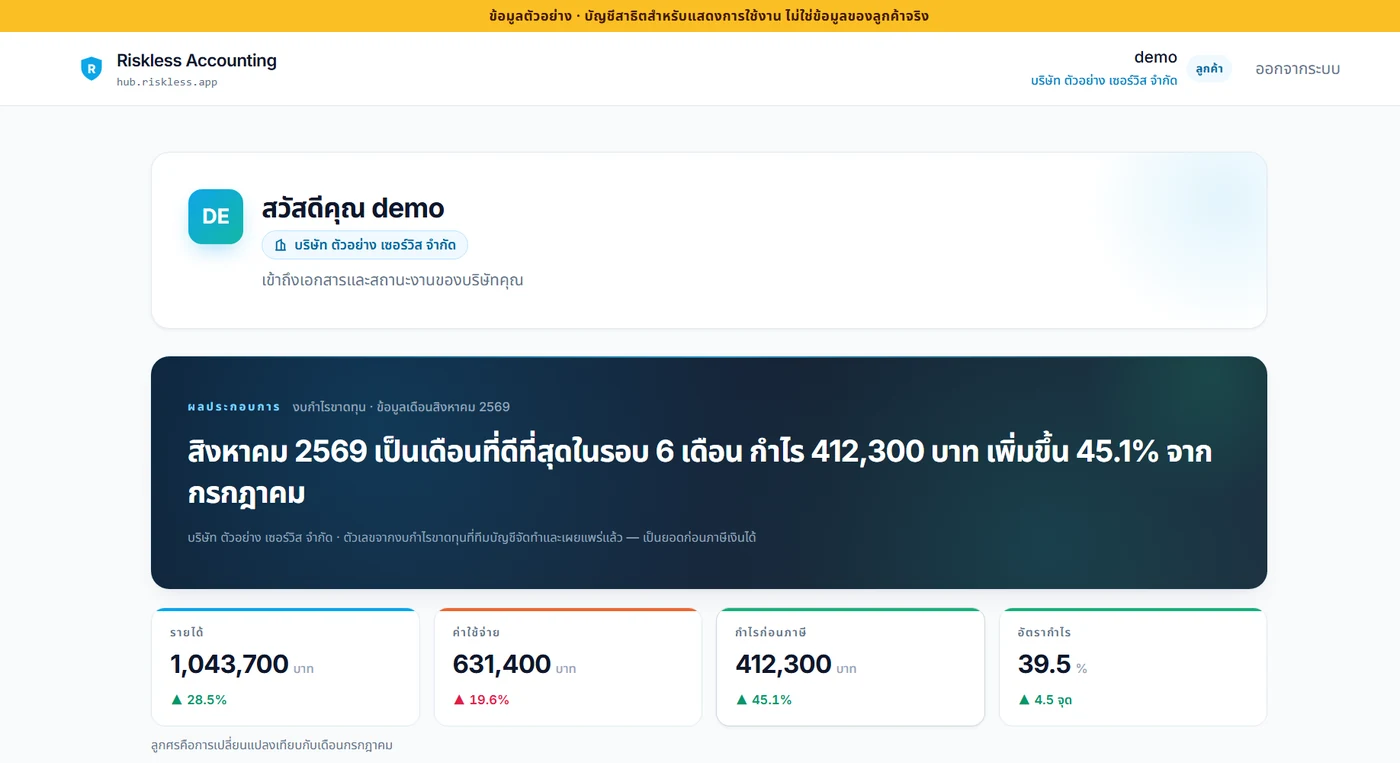
Task: Click the สวัสดีคุณ demo greeting heading
Action: coord(353,208)
